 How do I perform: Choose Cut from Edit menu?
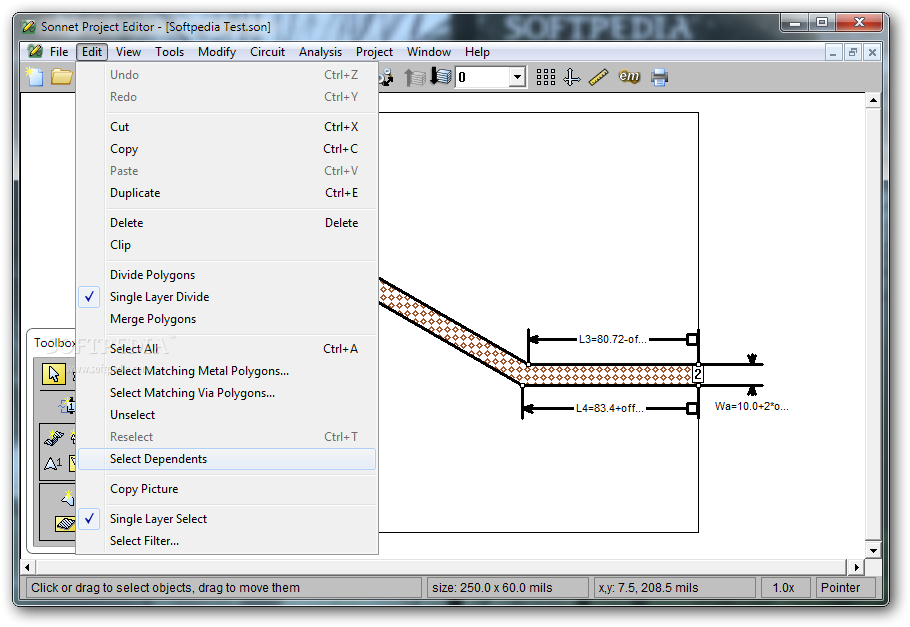point(227,127)
